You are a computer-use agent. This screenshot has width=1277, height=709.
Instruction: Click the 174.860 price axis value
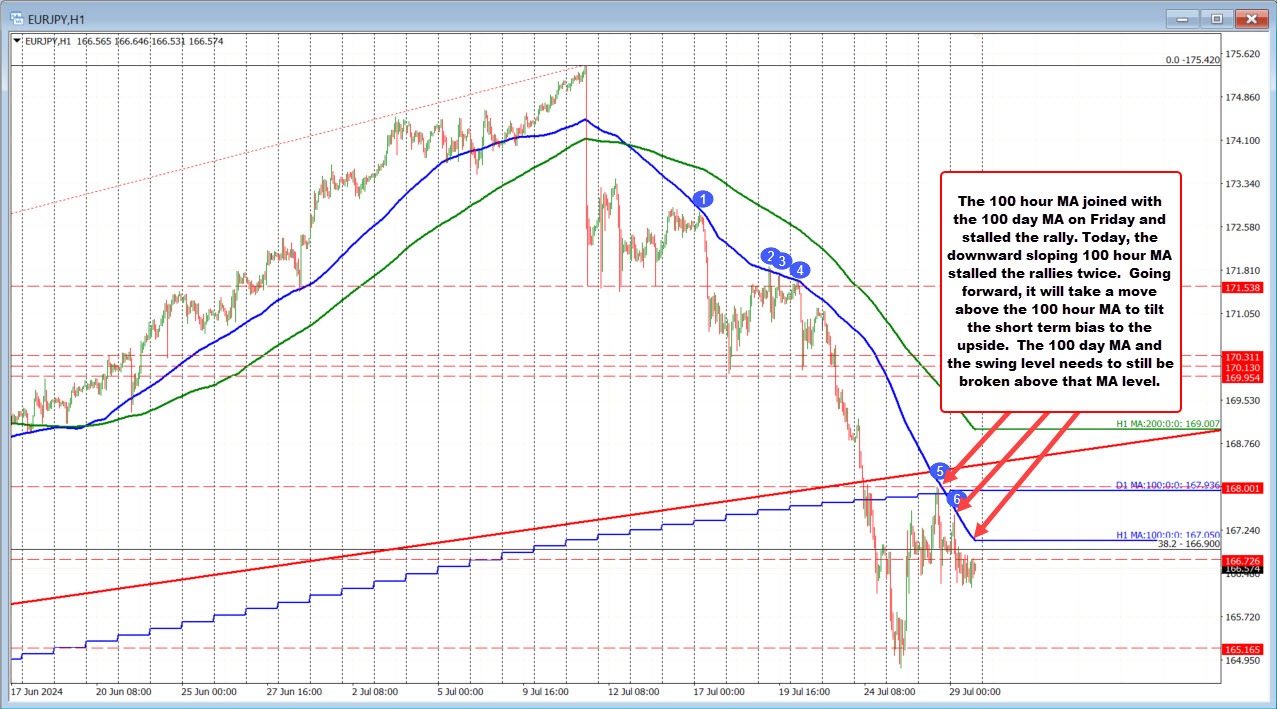tap(1243, 97)
